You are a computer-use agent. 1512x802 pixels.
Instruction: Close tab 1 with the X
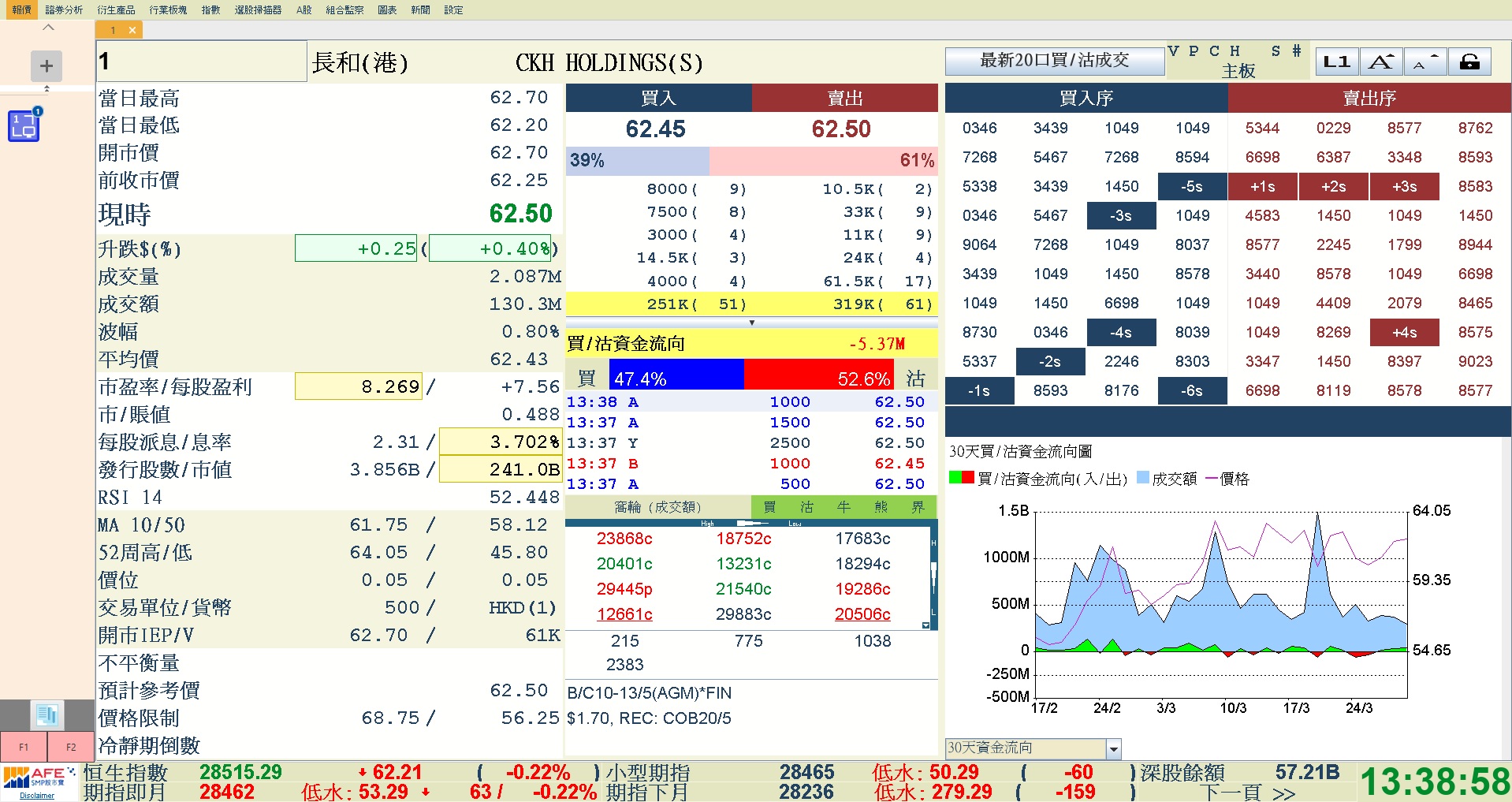[132, 30]
